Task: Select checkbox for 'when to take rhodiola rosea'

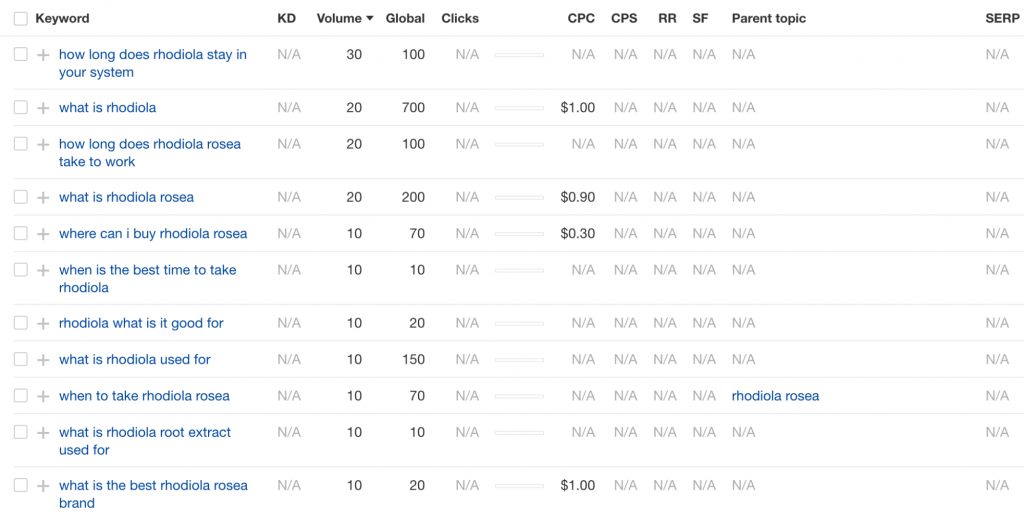Action: tap(21, 396)
